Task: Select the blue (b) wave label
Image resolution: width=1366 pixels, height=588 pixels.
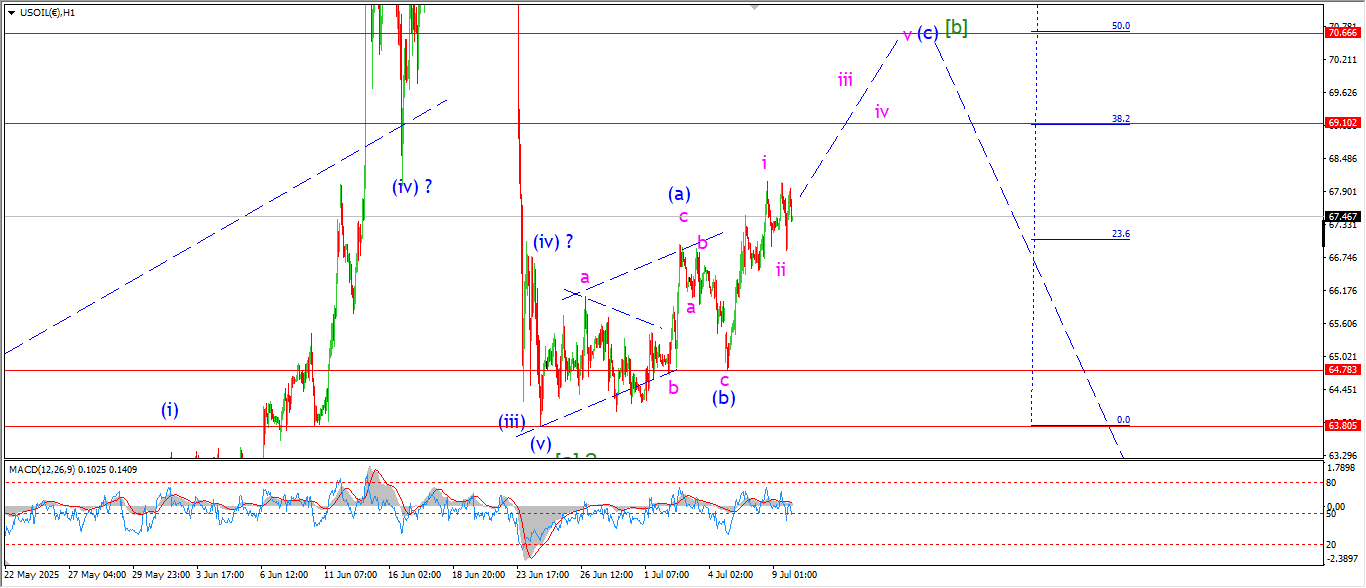Action: pos(724,398)
